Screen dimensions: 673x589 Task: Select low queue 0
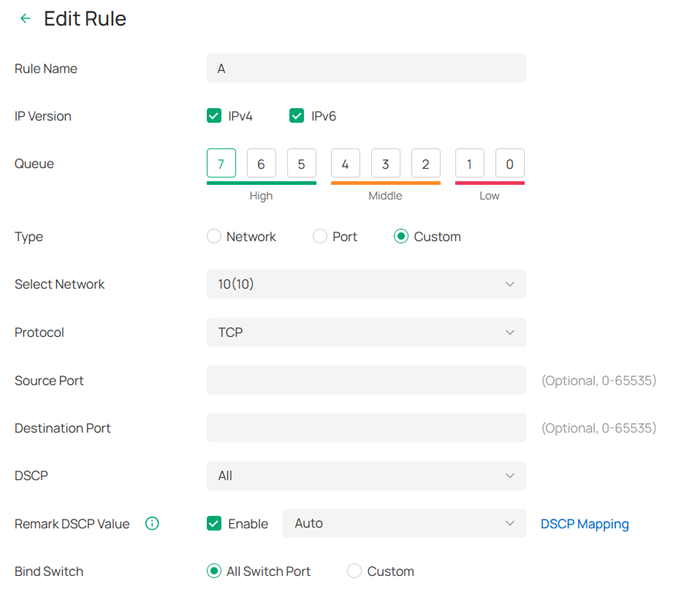click(509, 163)
